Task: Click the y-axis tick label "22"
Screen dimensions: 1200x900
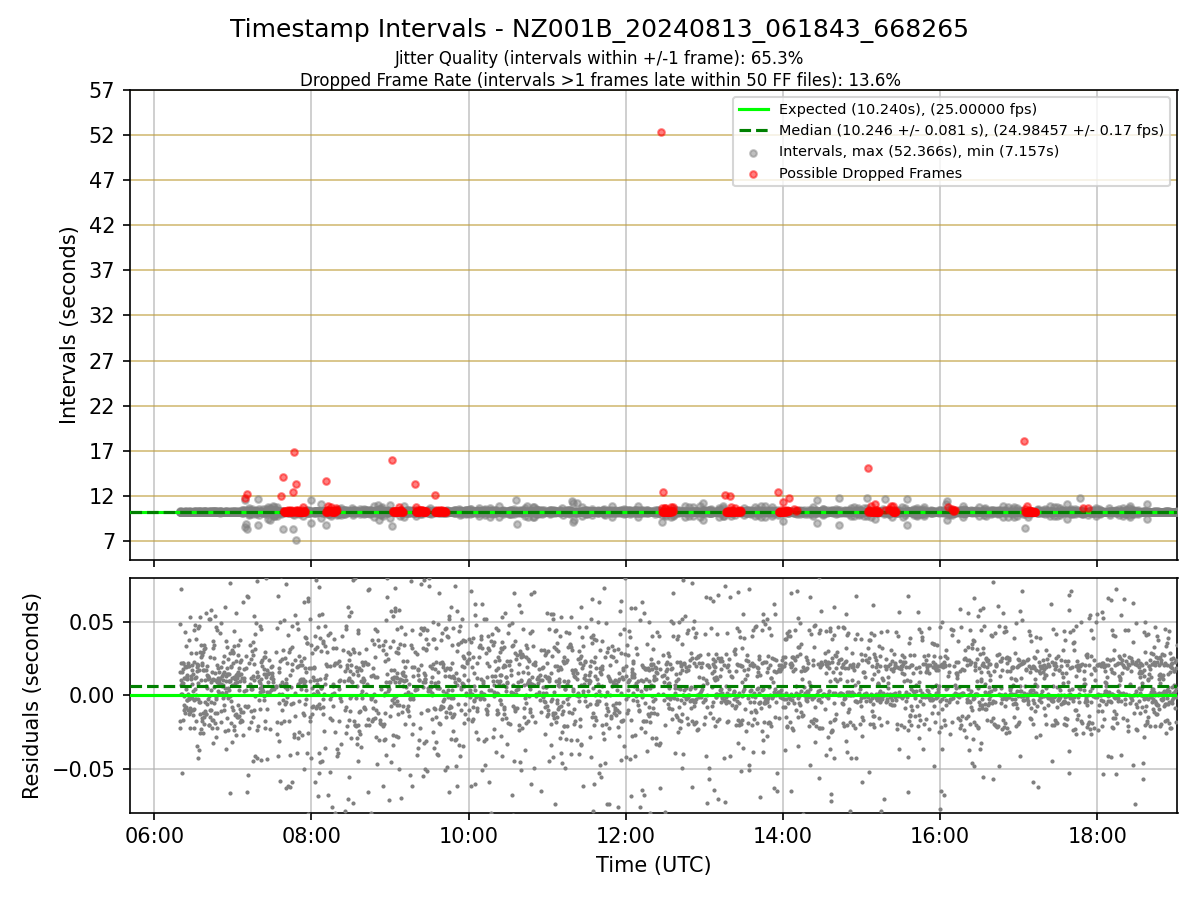Action: [x=104, y=406]
